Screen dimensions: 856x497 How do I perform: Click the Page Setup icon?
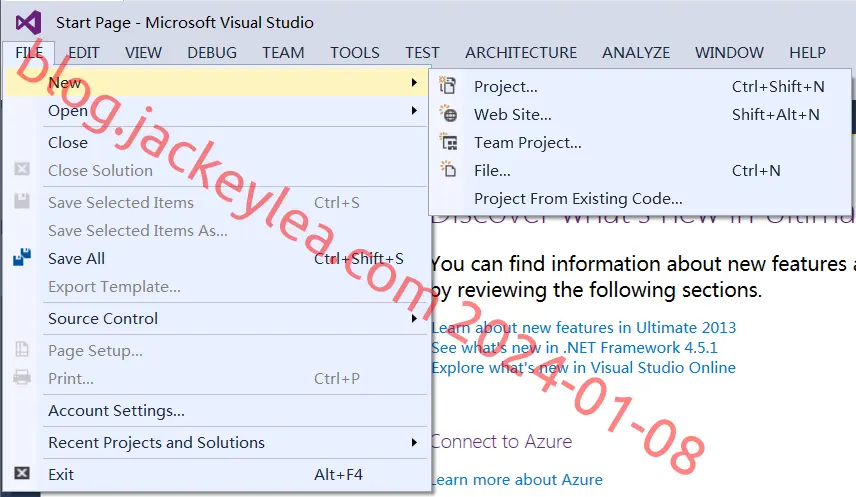22,348
